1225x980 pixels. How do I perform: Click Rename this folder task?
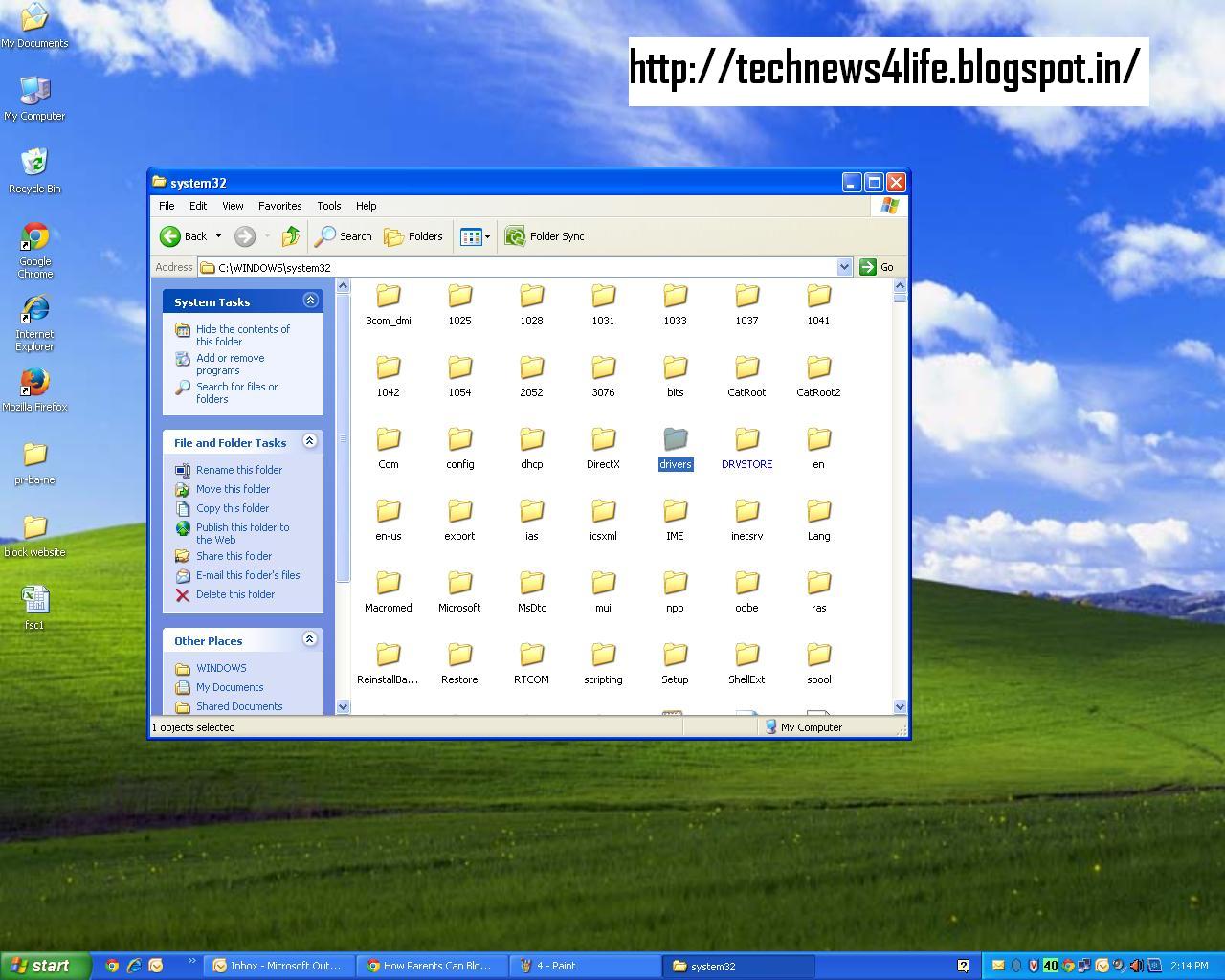tap(239, 470)
